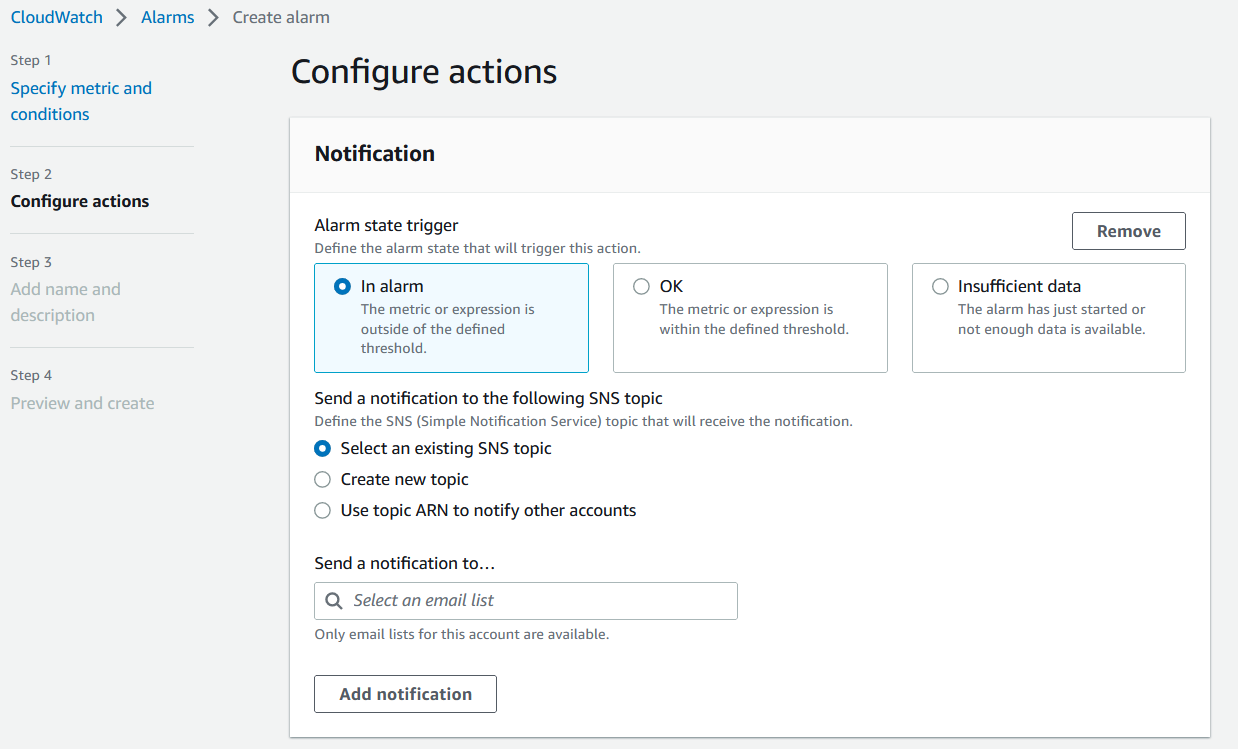Open Step 2 'Configure actions' in sidebar
This screenshot has width=1238, height=749.
(x=79, y=201)
